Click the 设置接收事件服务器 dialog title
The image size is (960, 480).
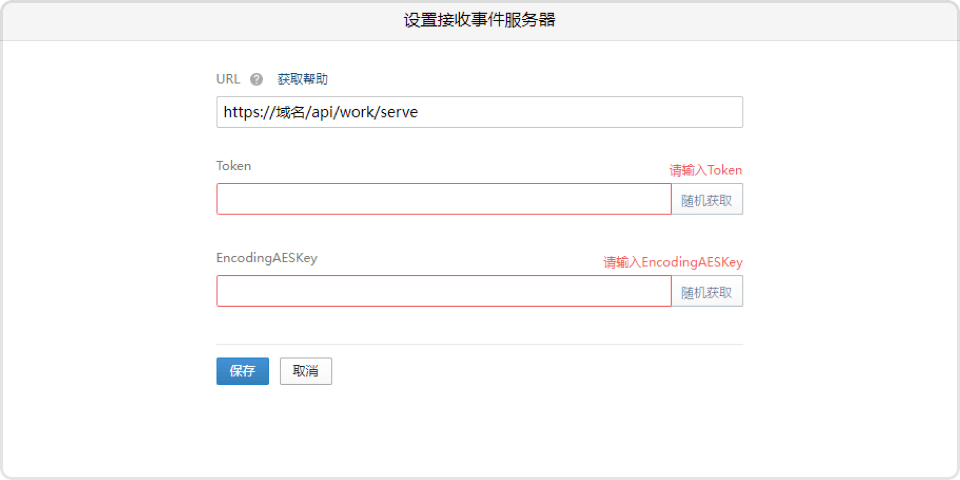479,20
